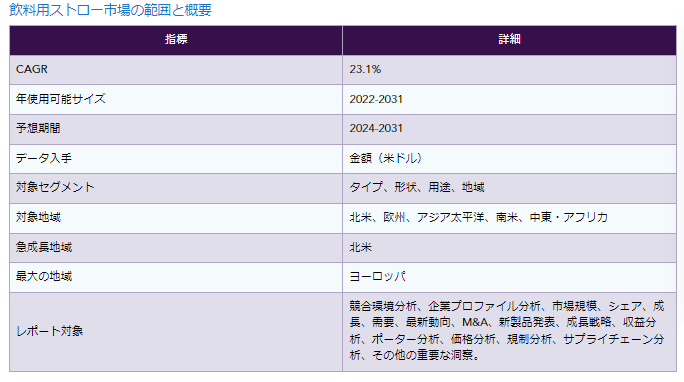Click the 急成長地域 label
This screenshot has height=382, width=684.
(x=44, y=247)
